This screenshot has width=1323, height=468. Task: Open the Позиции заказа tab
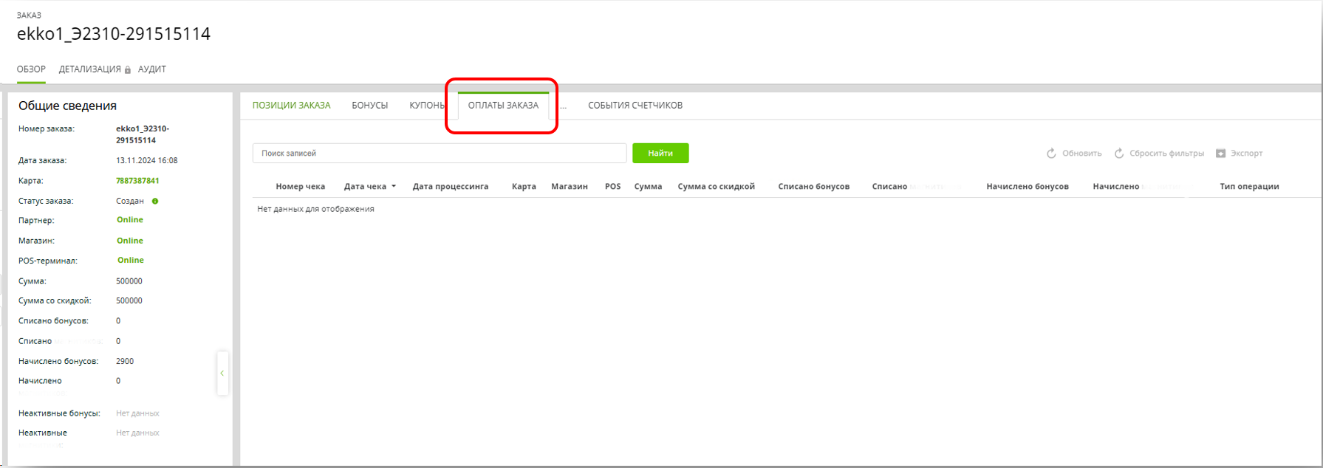click(291, 105)
